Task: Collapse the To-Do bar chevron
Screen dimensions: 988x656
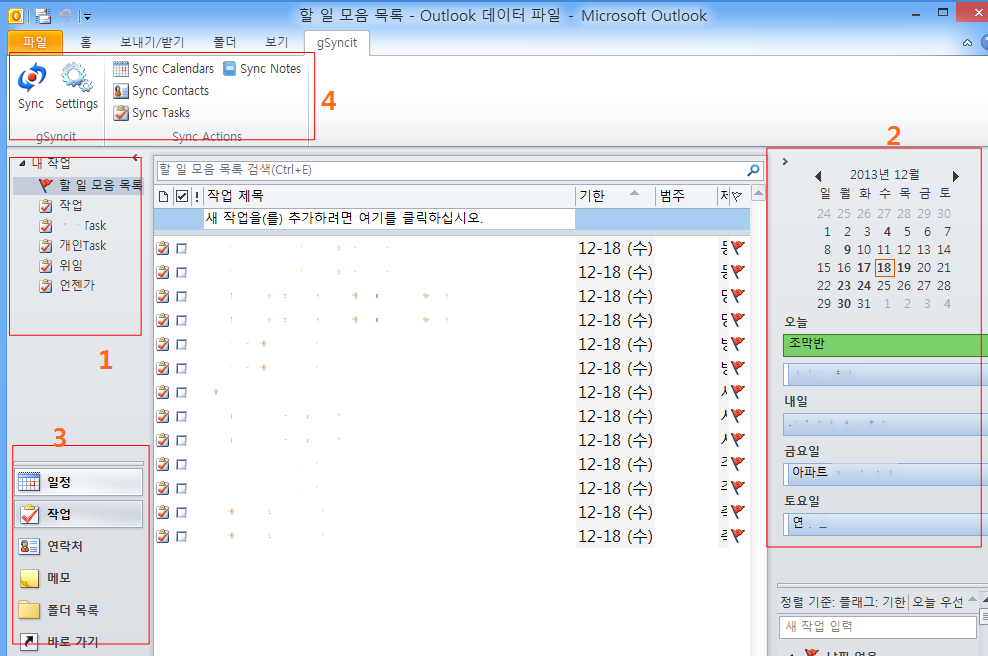Action: coord(785,161)
